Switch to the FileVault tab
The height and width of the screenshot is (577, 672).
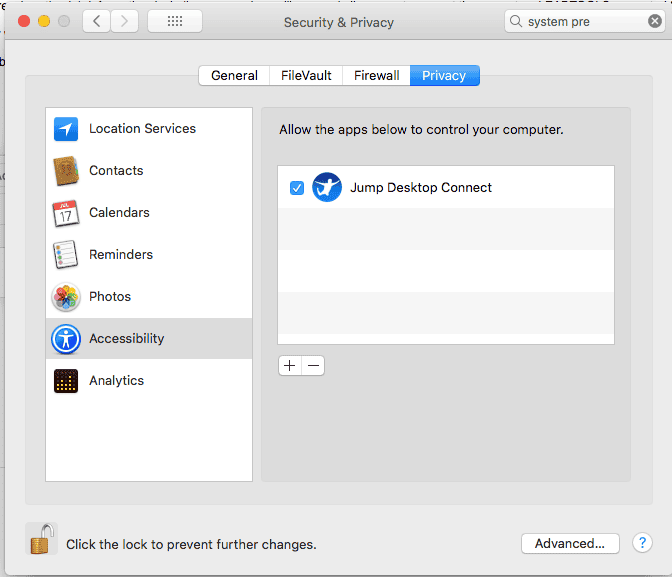pyautogui.click(x=306, y=75)
